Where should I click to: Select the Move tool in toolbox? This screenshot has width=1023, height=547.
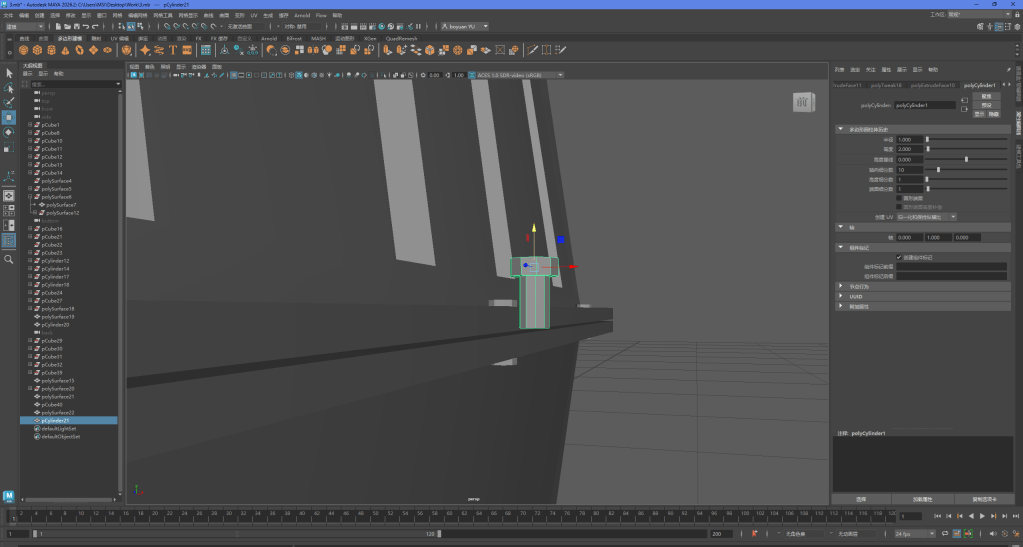(8, 117)
